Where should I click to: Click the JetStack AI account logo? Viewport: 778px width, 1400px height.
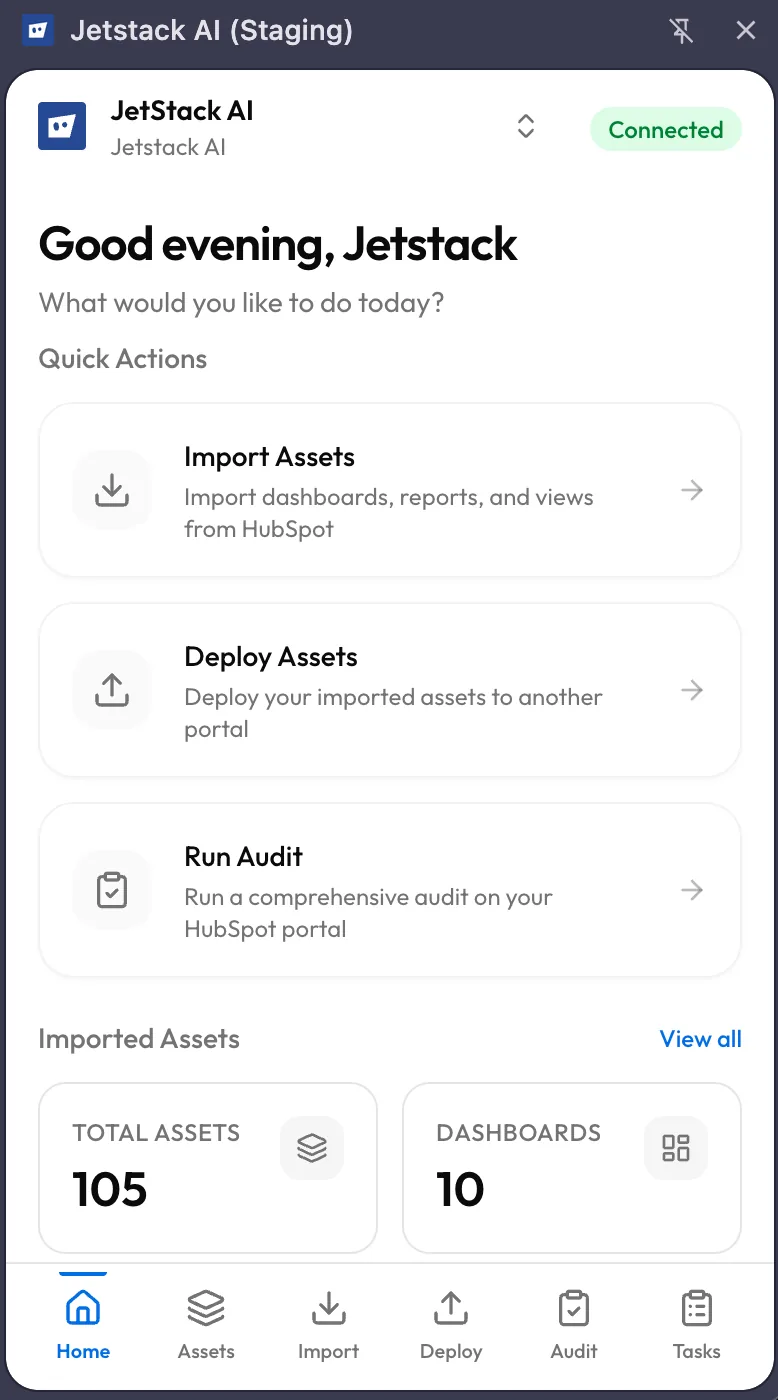point(62,126)
